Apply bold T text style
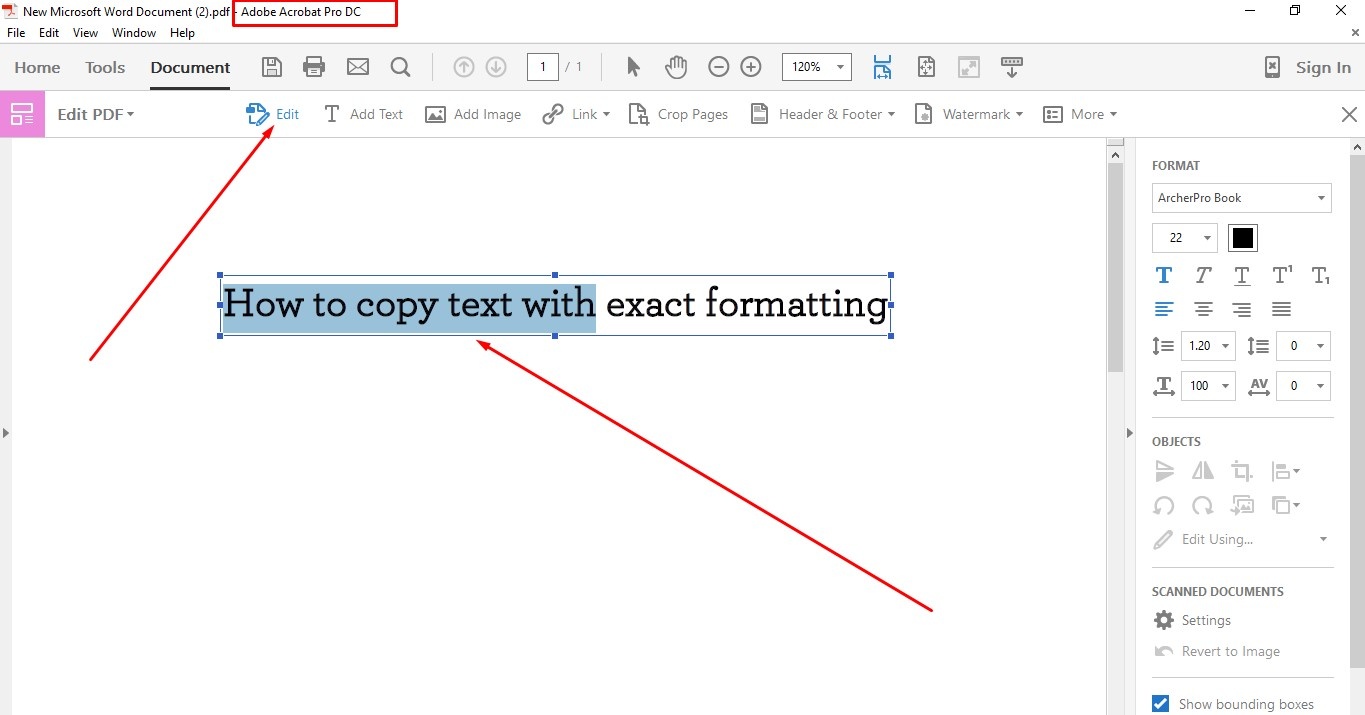This screenshot has width=1365, height=715. (x=1164, y=275)
